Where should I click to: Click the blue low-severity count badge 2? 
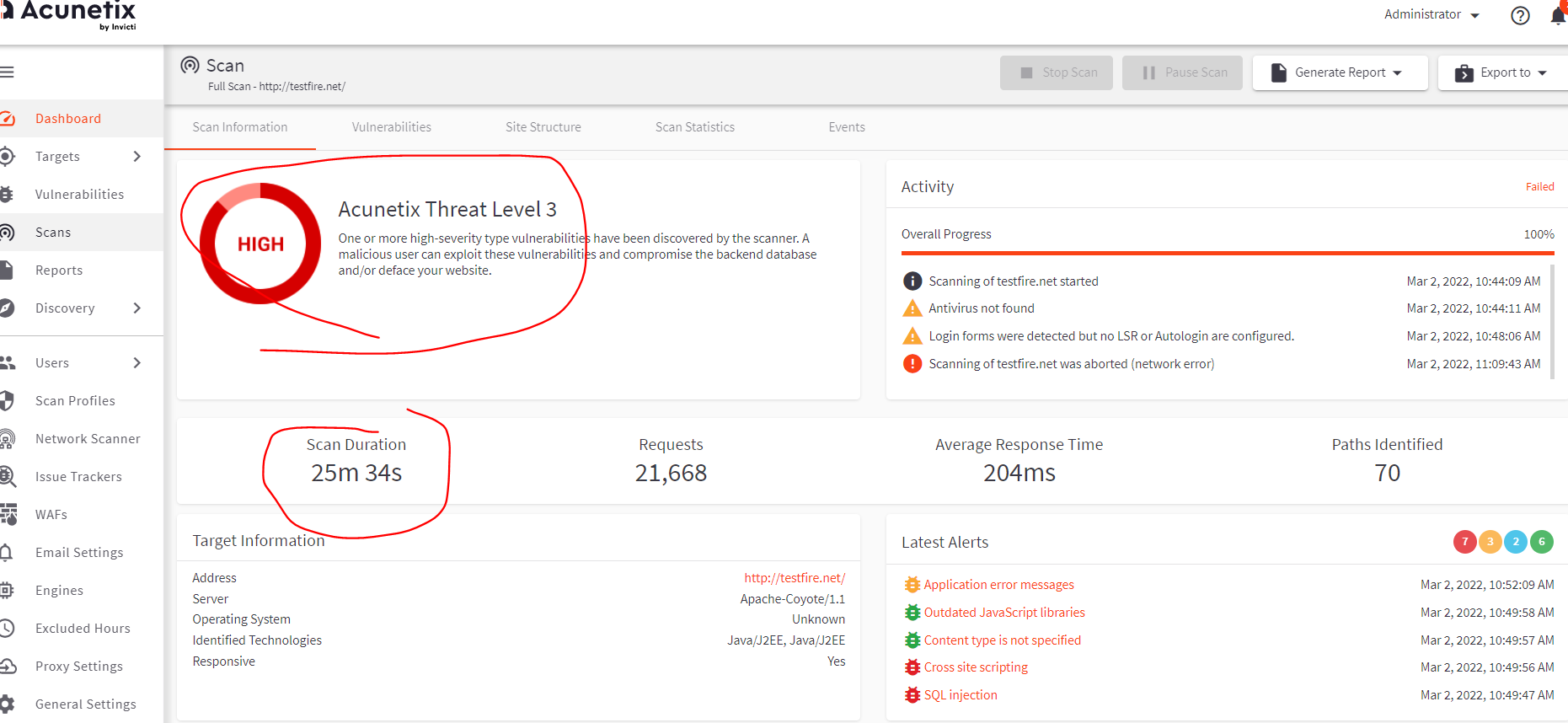(x=1516, y=542)
